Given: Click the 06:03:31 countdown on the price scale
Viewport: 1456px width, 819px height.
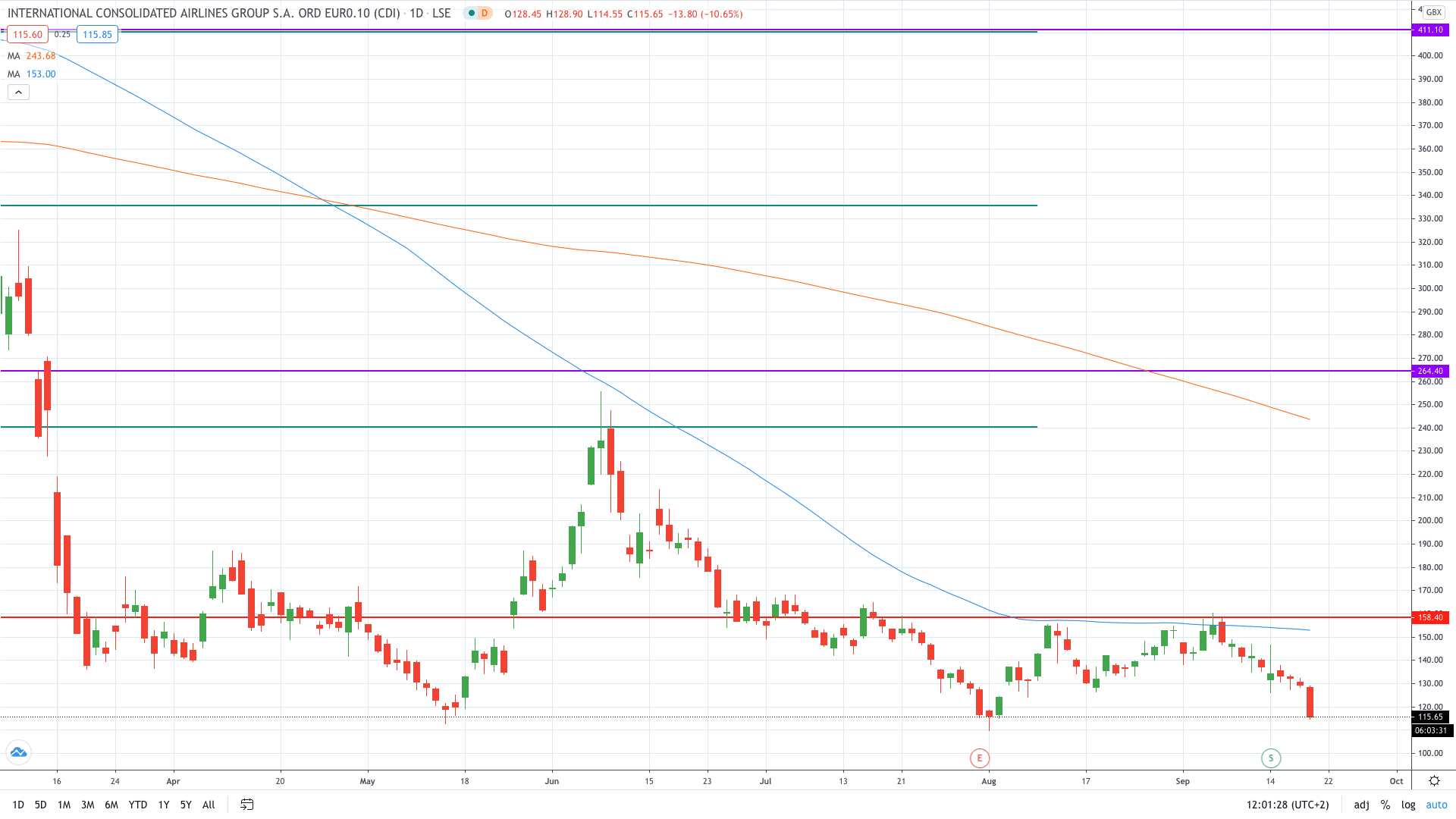Looking at the screenshot, I should [x=1429, y=730].
